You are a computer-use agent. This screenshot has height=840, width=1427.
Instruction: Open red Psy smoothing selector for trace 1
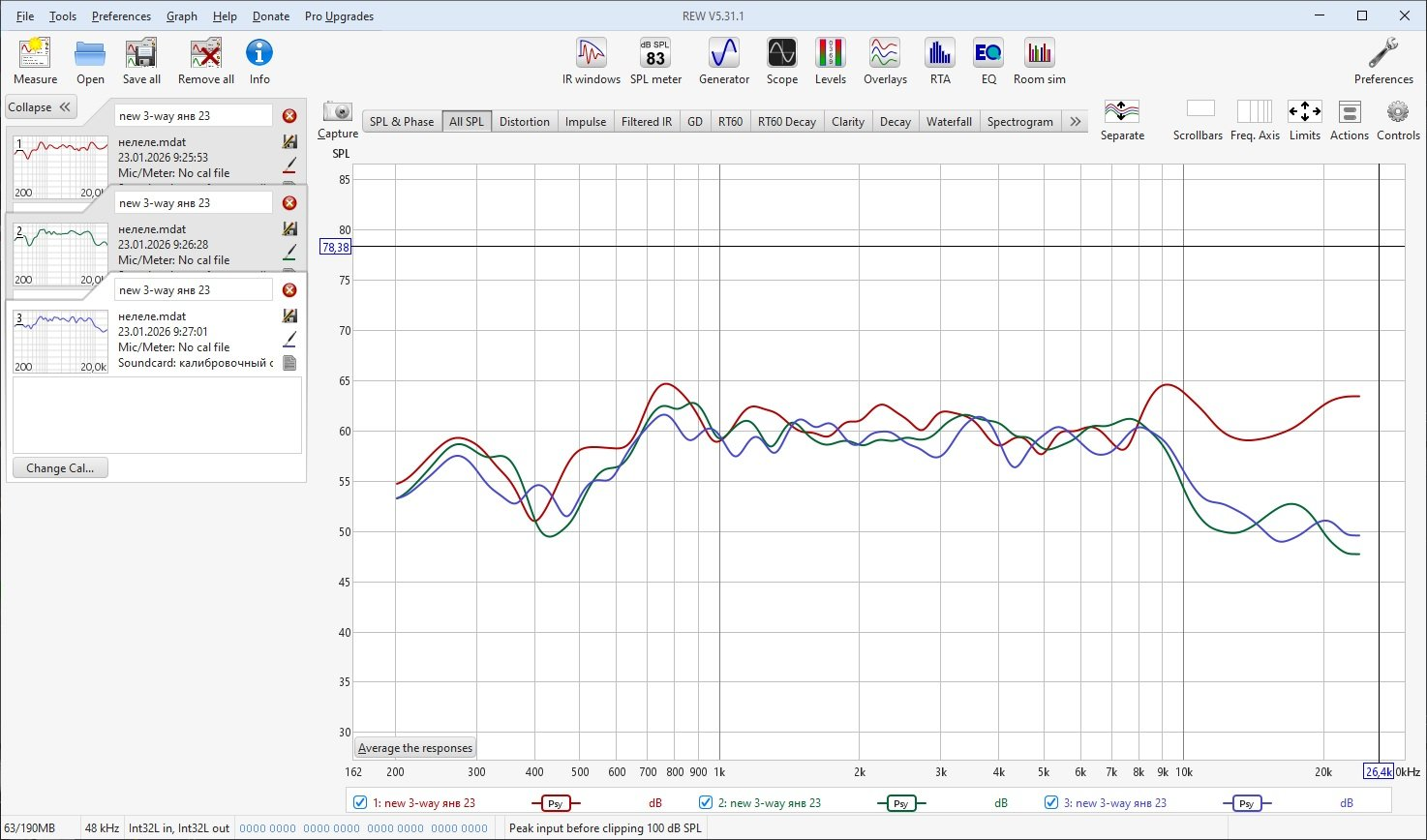[555, 803]
